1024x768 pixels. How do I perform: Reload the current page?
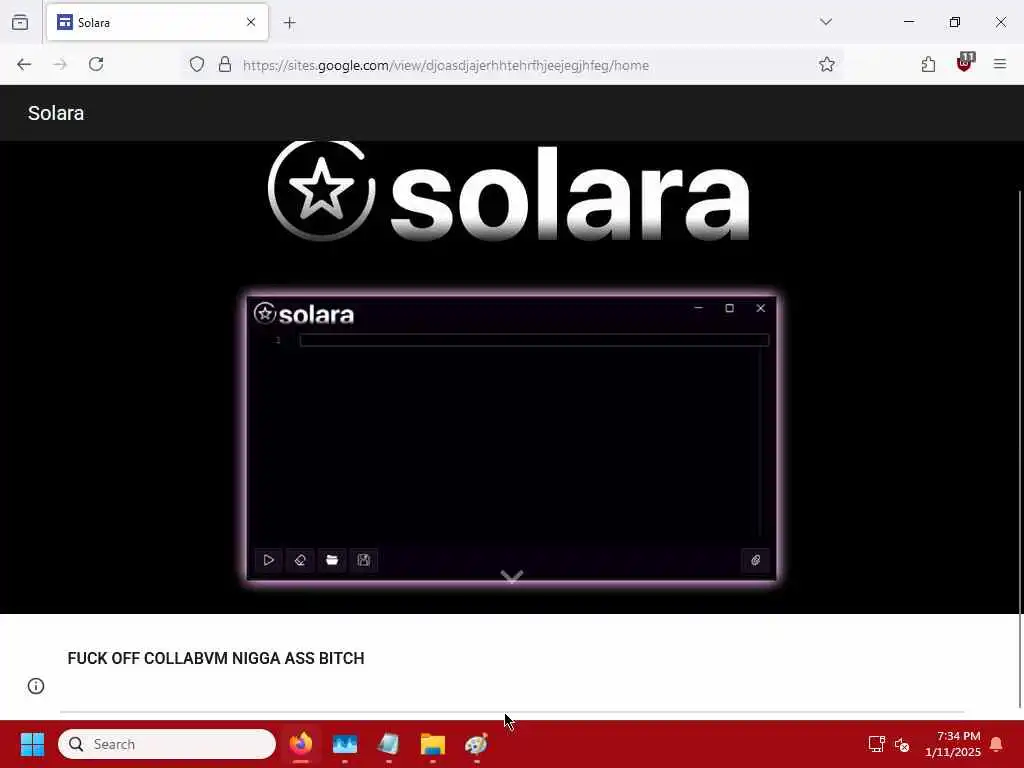(96, 64)
